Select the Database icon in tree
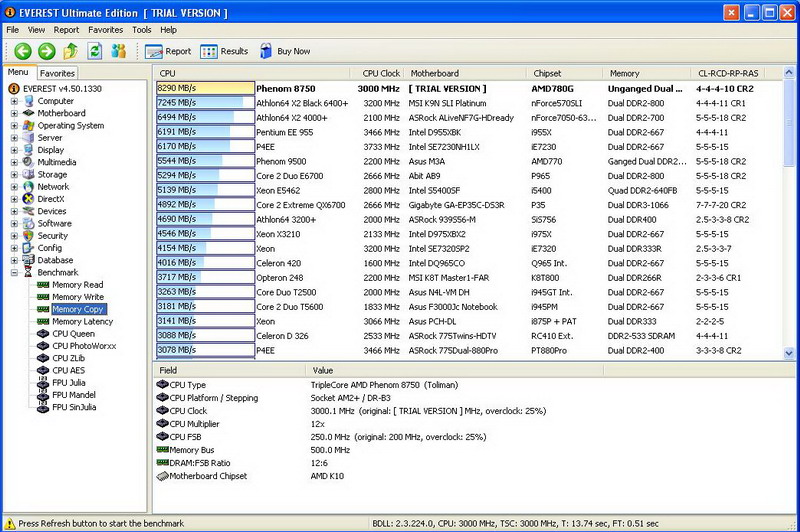Image resolution: width=800 pixels, height=532 pixels. [29, 260]
